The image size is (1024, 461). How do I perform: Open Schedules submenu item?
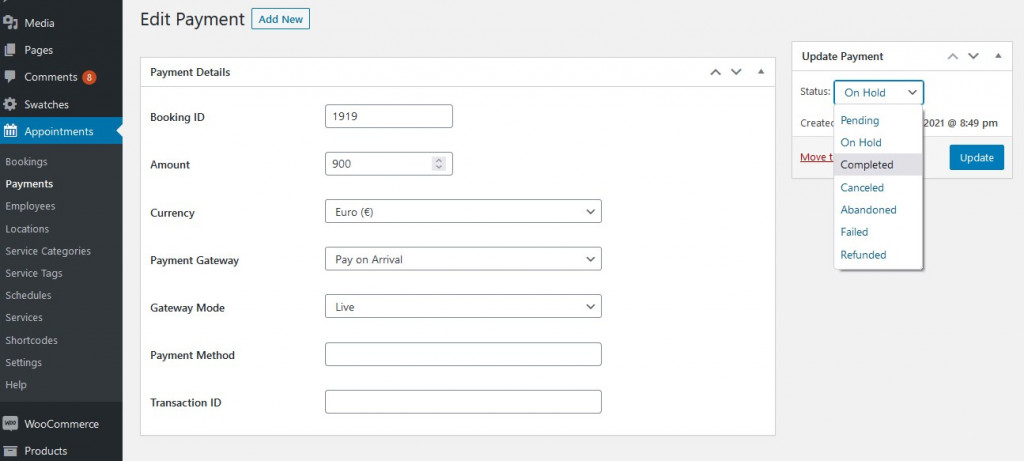click(28, 295)
